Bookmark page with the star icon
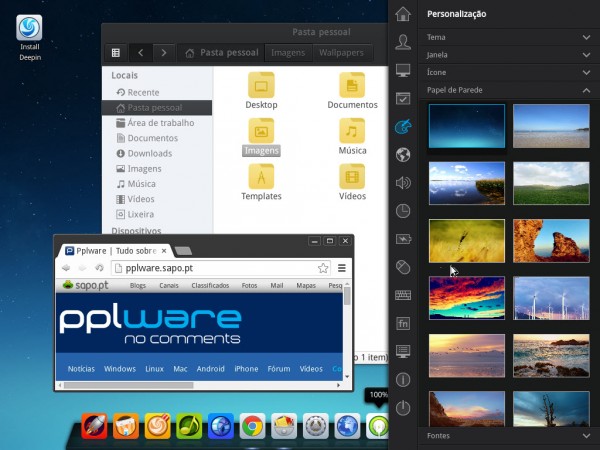This screenshot has height=450, width=600. pos(323,268)
